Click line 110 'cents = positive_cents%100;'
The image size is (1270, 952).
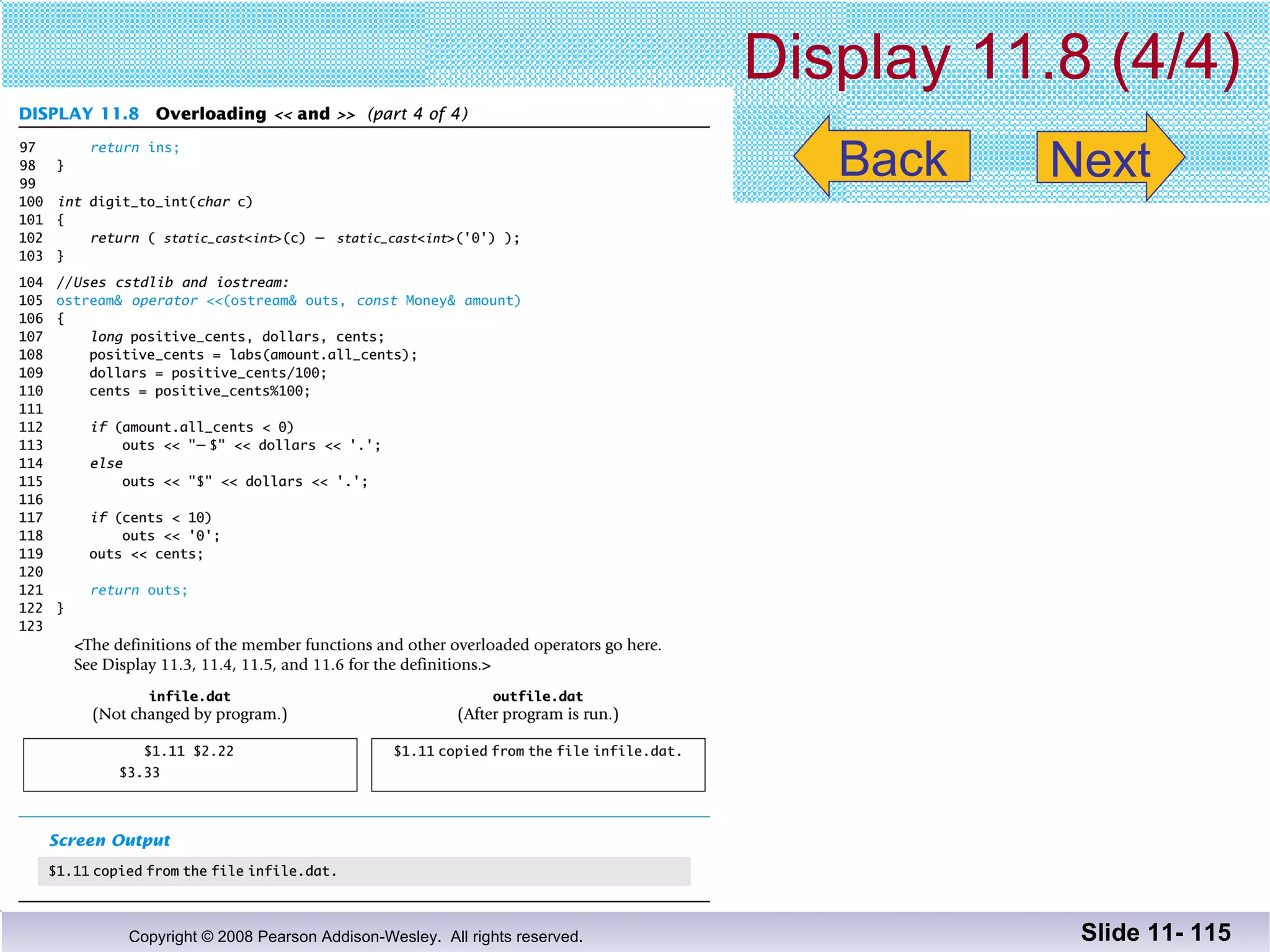[200, 391]
